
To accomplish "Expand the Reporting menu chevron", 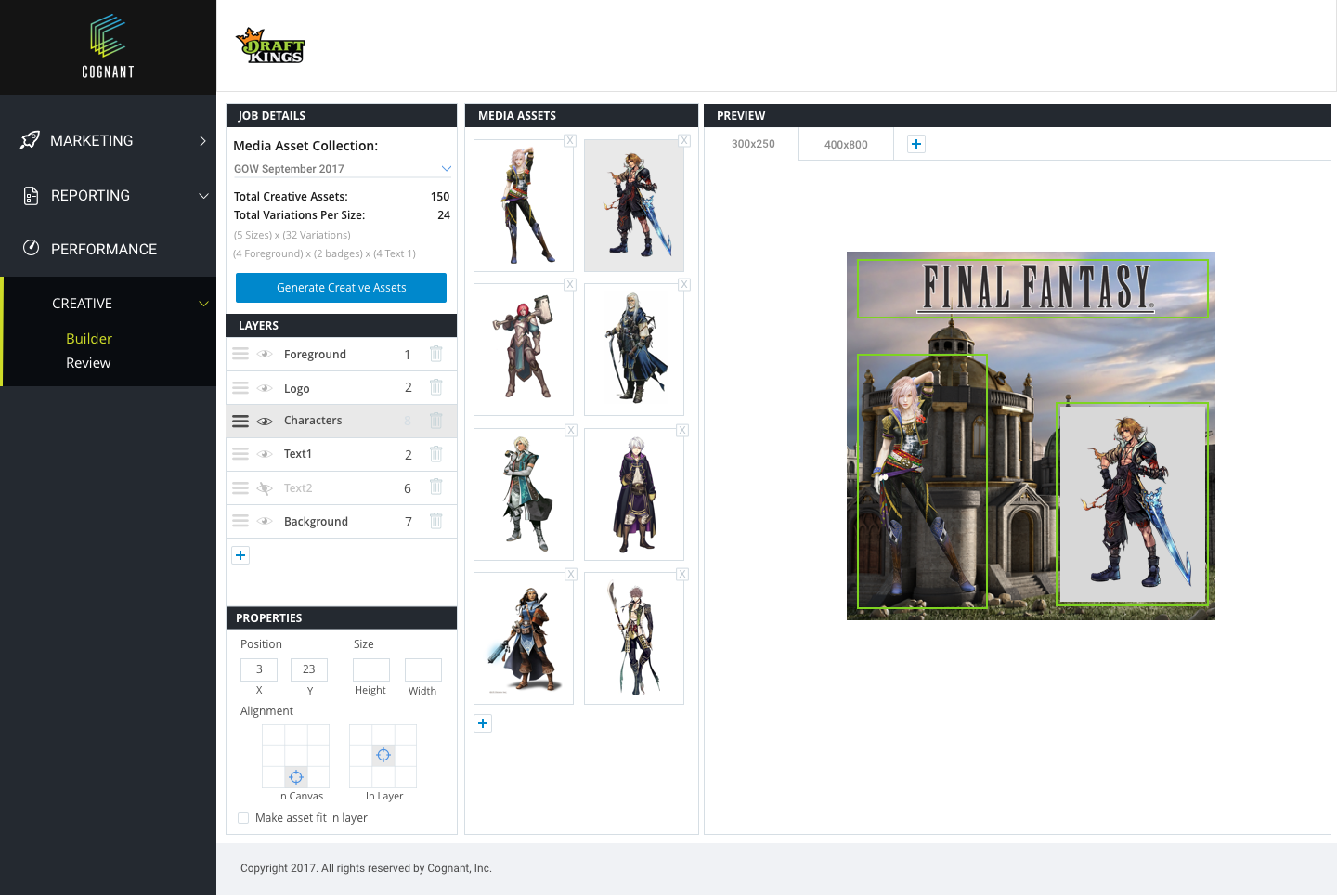I will [203, 196].
